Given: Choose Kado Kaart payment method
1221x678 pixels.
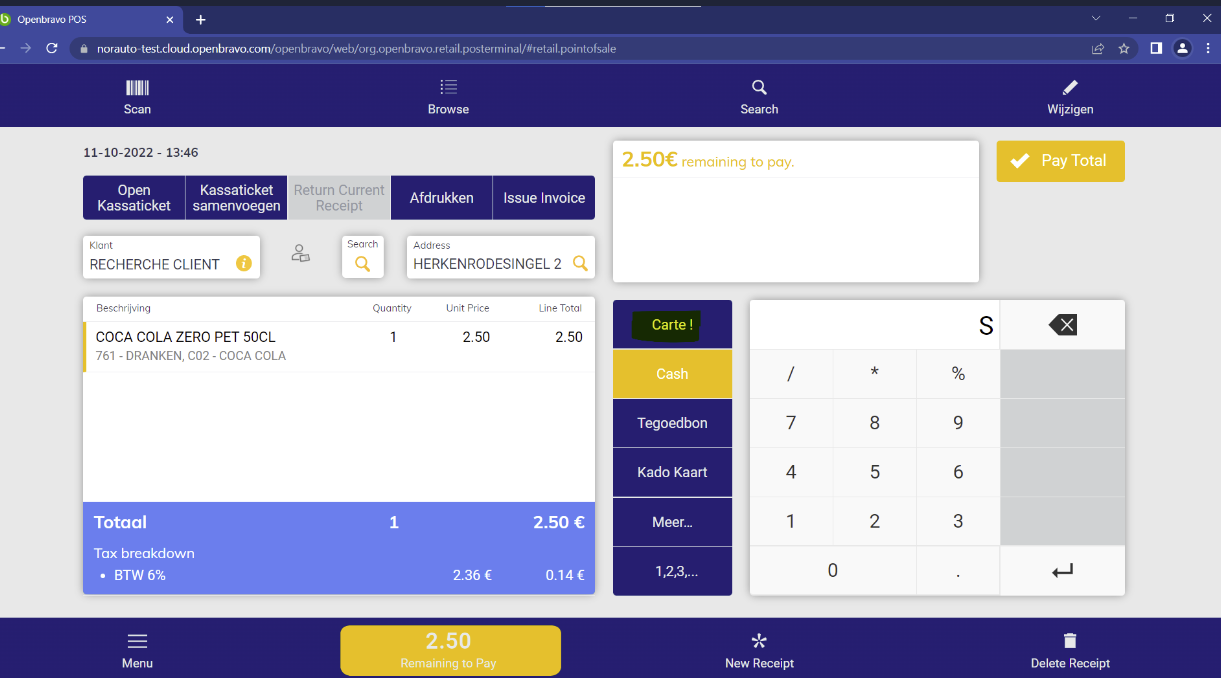Looking at the screenshot, I should pos(672,472).
